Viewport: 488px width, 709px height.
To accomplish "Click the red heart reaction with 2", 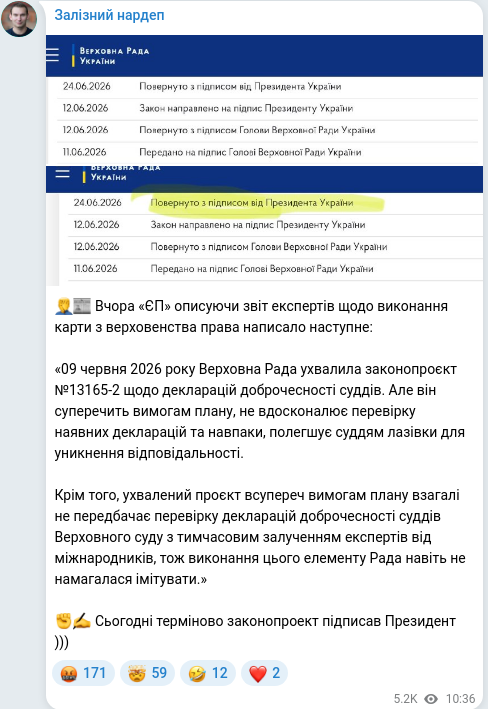I will [x=264, y=673].
